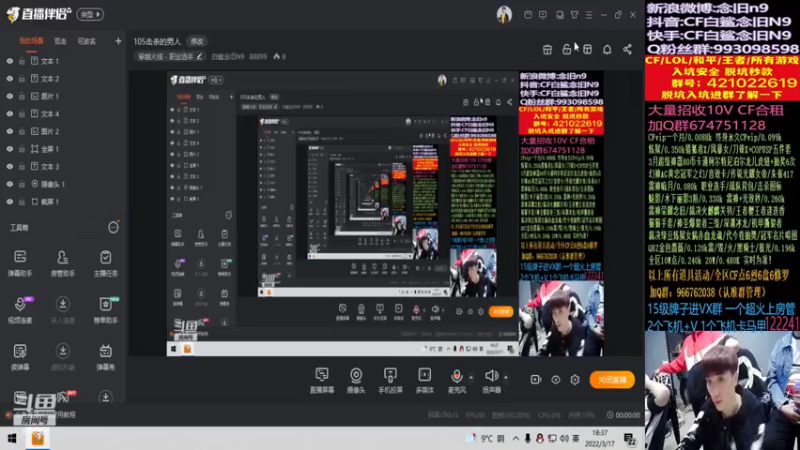The height and width of the screenshot is (450, 800).
Task: Hide the 文本 3 layer
Action: pyautogui.click(x=10, y=166)
